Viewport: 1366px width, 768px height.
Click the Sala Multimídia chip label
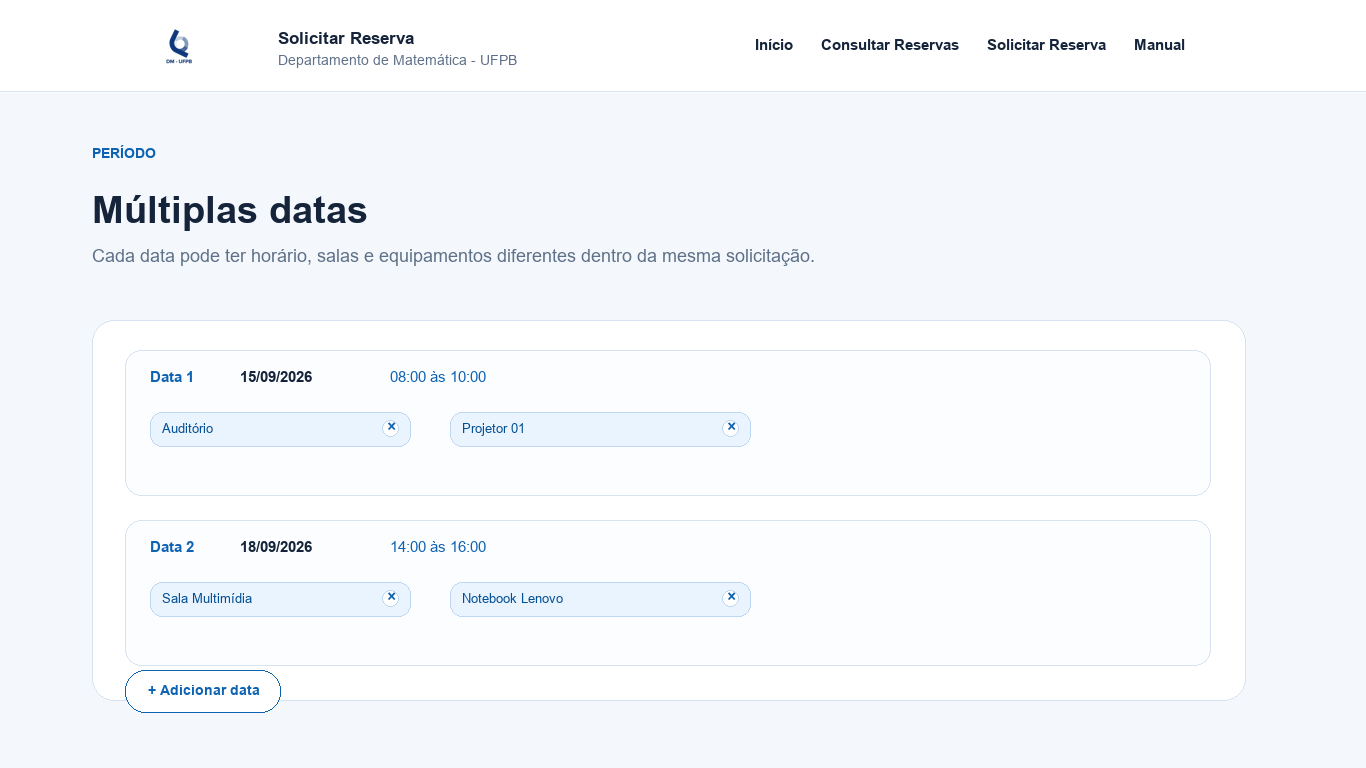(x=207, y=599)
